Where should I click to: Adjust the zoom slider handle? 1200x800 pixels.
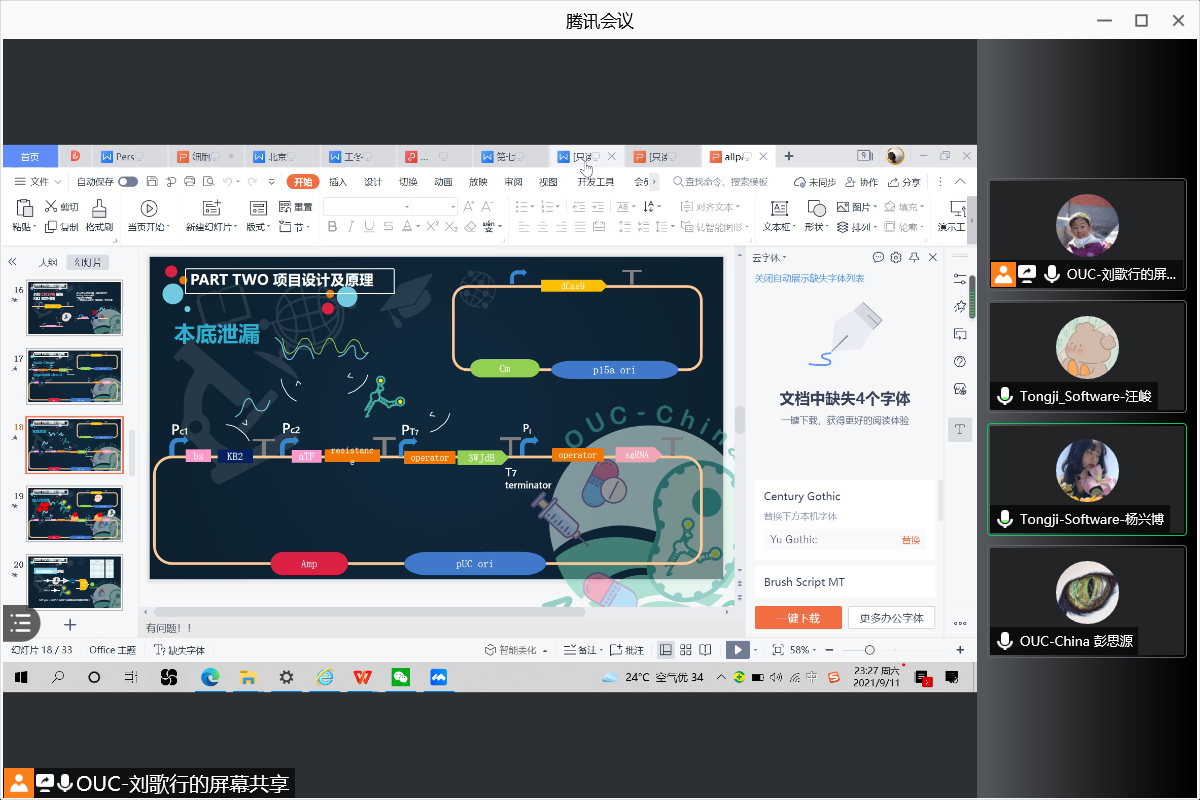[x=870, y=650]
